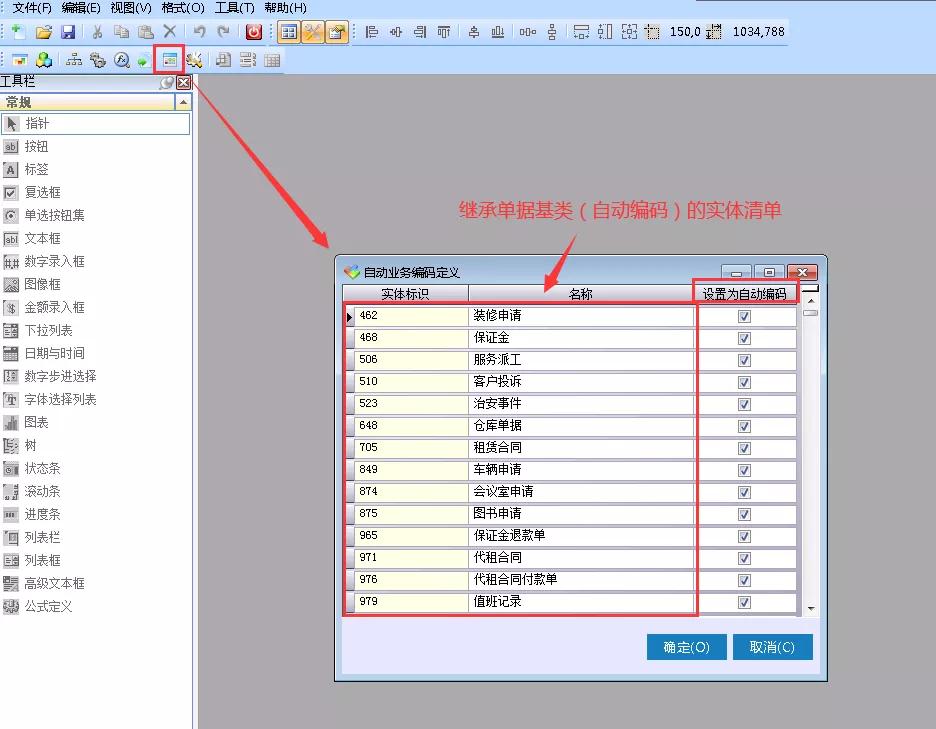Image resolution: width=936 pixels, height=729 pixels.
Task: Toggle auto-code checkbox for 值班记录
Action: (744, 602)
